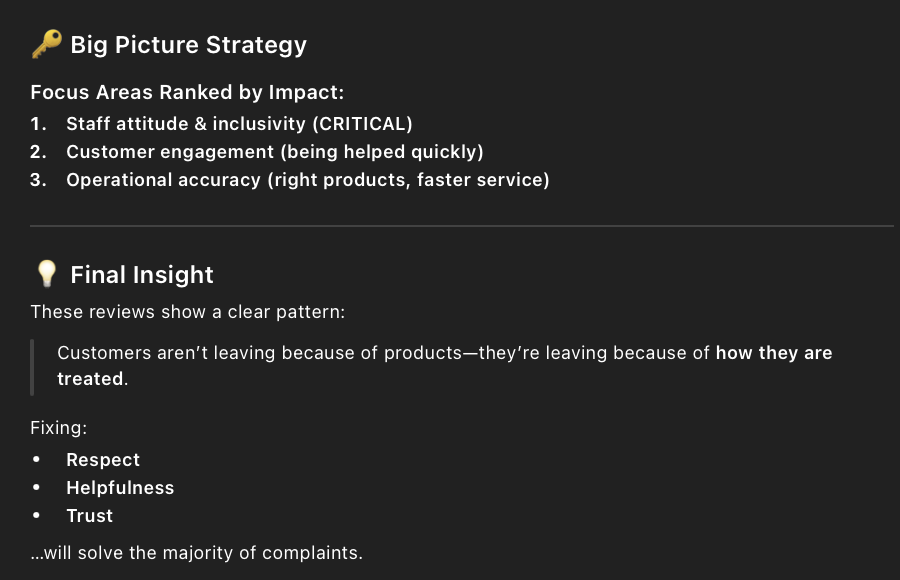This screenshot has height=580, width=900.
Task: Select the Focus Areas Ranked by Impact line
Action: point(187,93)
